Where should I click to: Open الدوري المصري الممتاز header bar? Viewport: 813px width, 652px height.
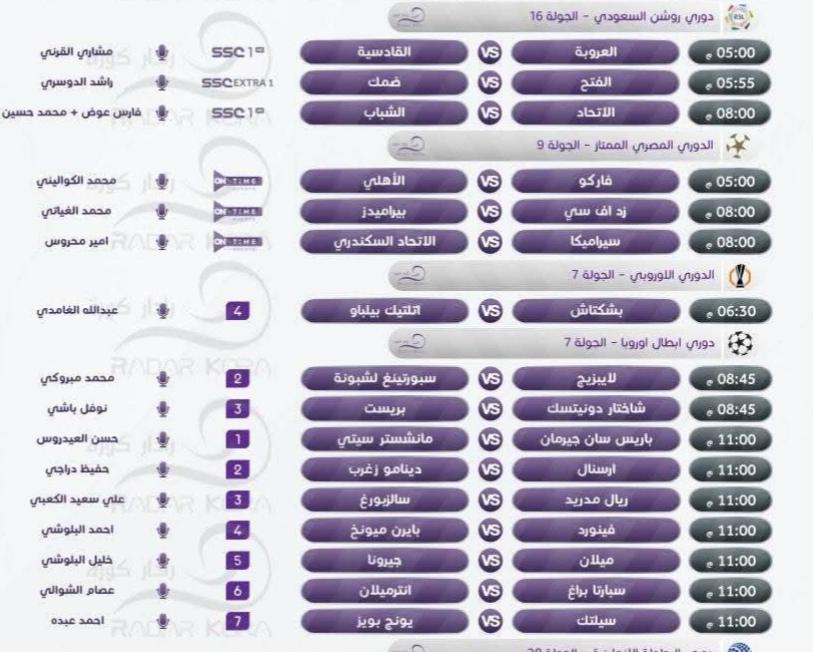(554, 146)
